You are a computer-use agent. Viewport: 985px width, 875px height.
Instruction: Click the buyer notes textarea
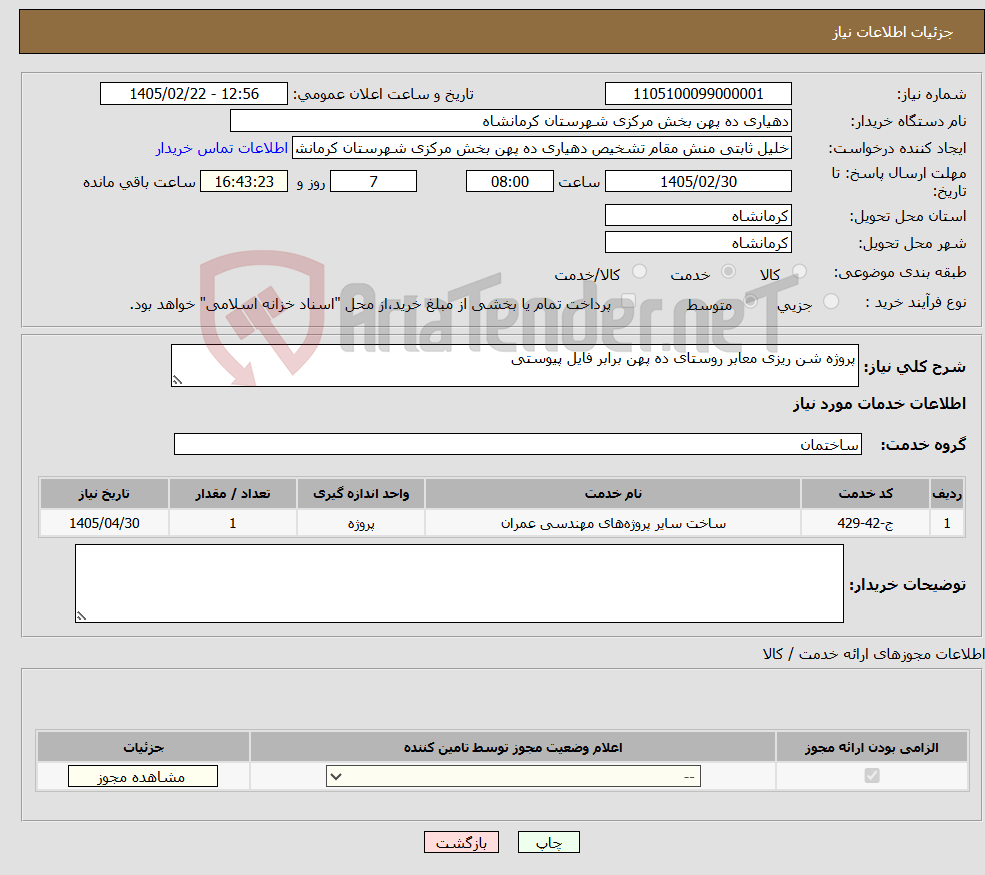coord(459,584)
